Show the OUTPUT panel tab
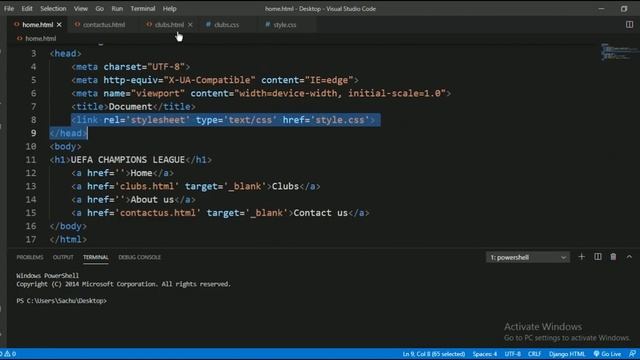Viewport: 640px width, 360px height. click(x=63, y=257)
